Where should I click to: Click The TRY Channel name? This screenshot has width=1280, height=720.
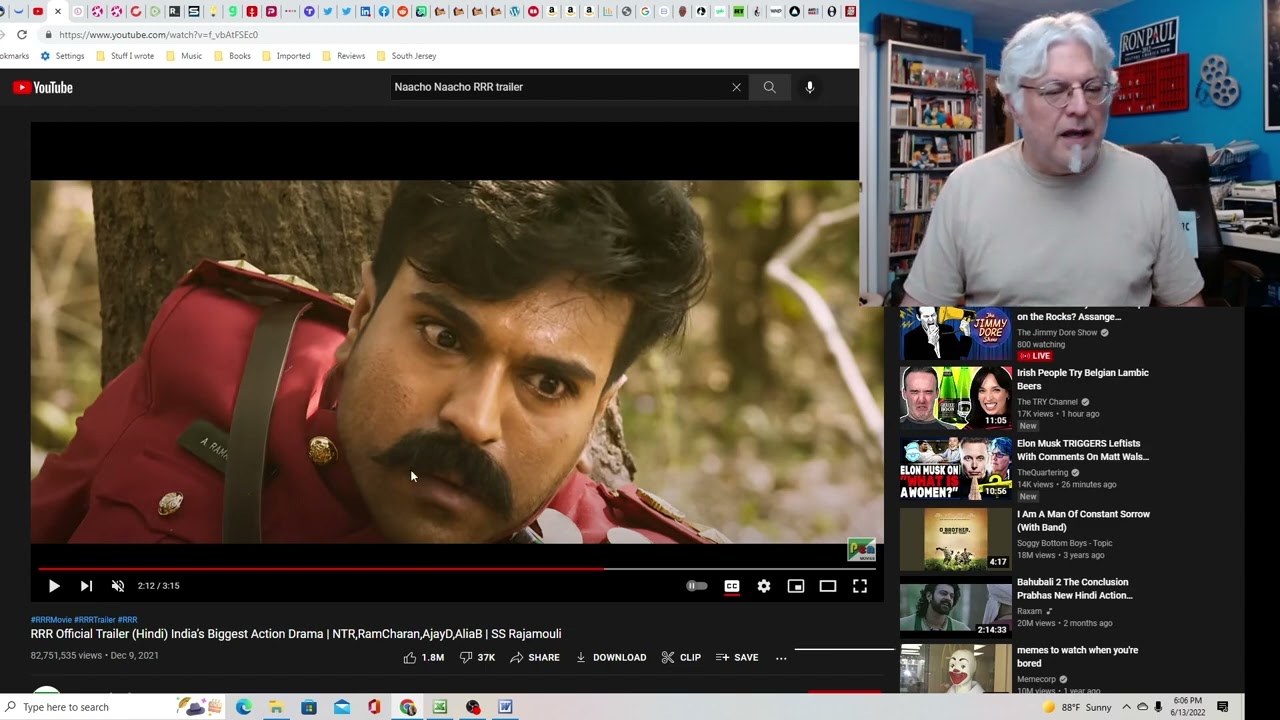[1047, 402]
